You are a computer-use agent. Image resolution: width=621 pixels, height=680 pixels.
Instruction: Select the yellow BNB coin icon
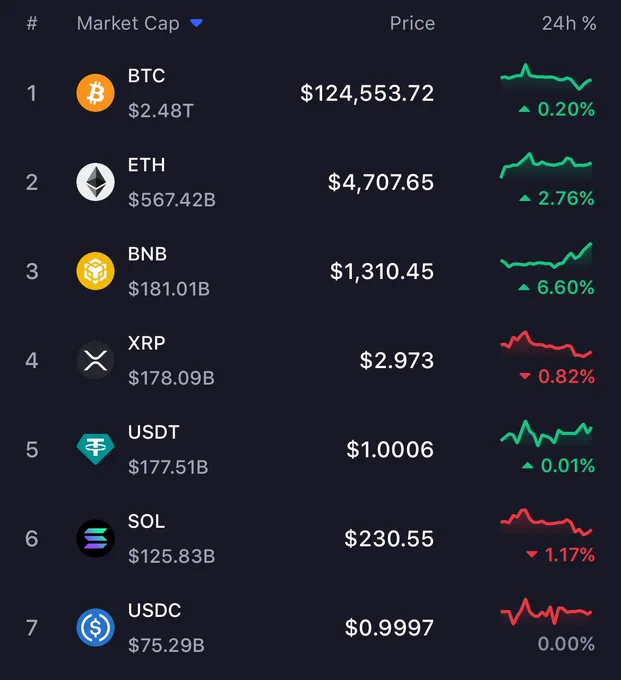[x=95, y=271]
